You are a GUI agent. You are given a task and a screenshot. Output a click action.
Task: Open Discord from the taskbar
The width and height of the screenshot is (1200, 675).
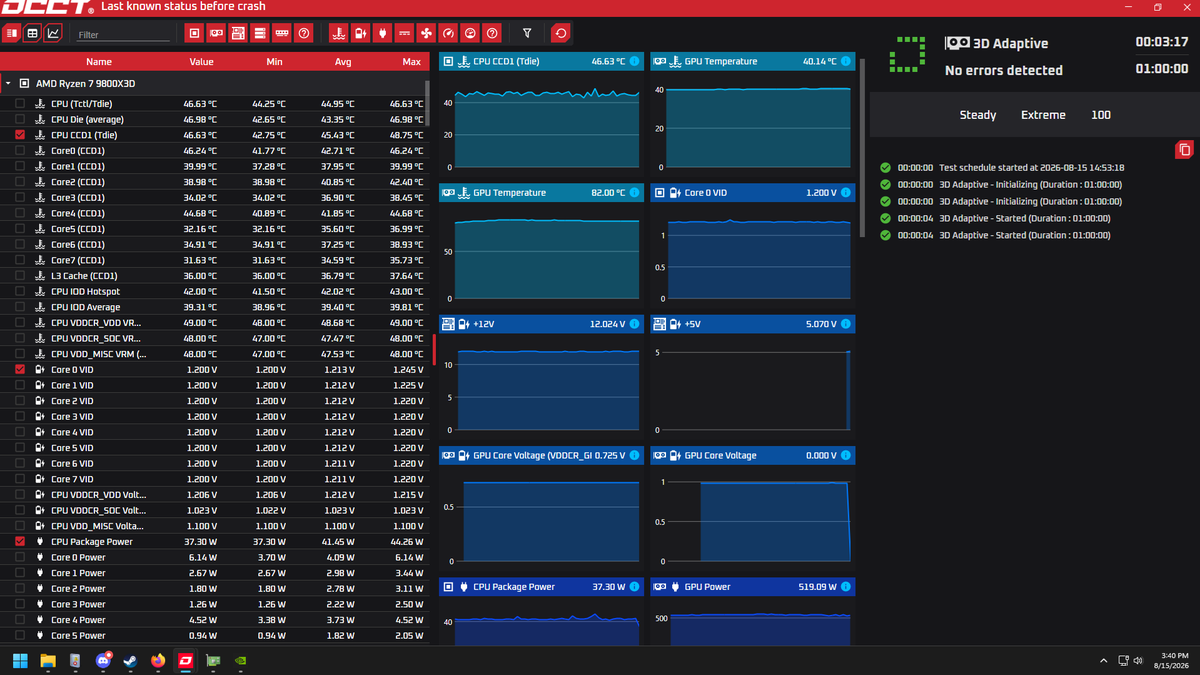coord(103,661)
